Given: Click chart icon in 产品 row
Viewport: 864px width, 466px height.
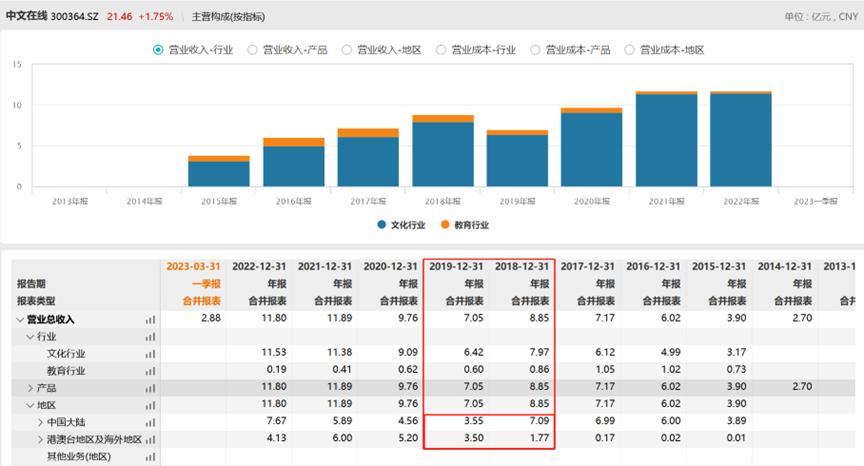Looking at the screenshot, I should (x=151, y=387).
